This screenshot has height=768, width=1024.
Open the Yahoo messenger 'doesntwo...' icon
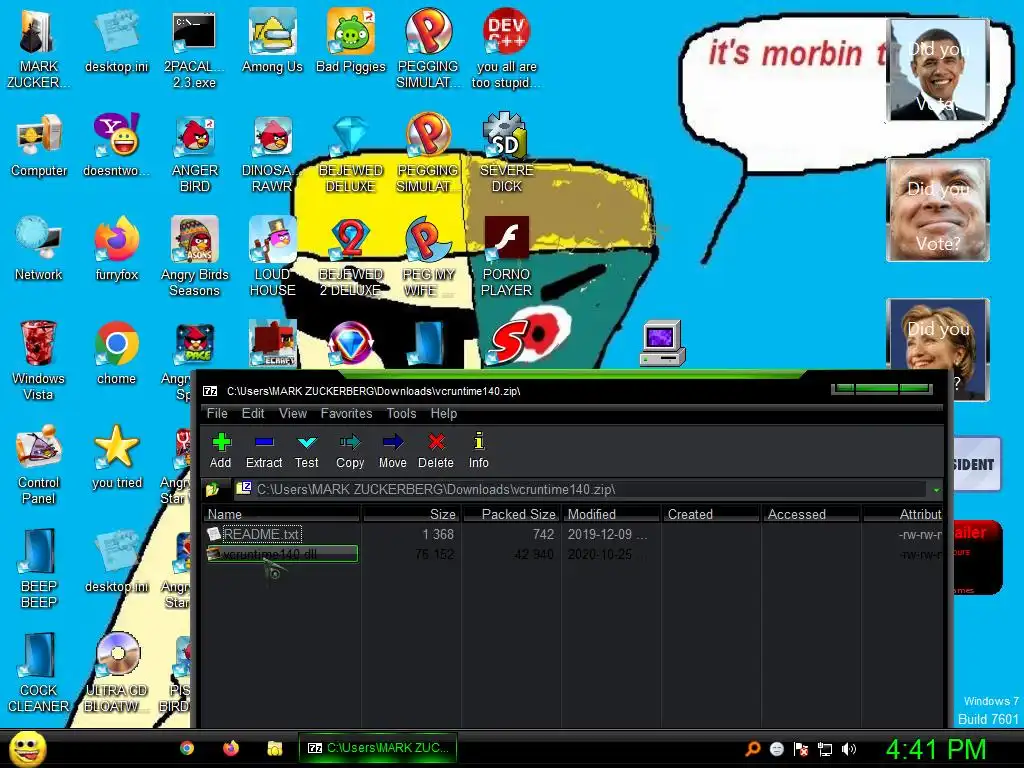[x=116, y=145]
